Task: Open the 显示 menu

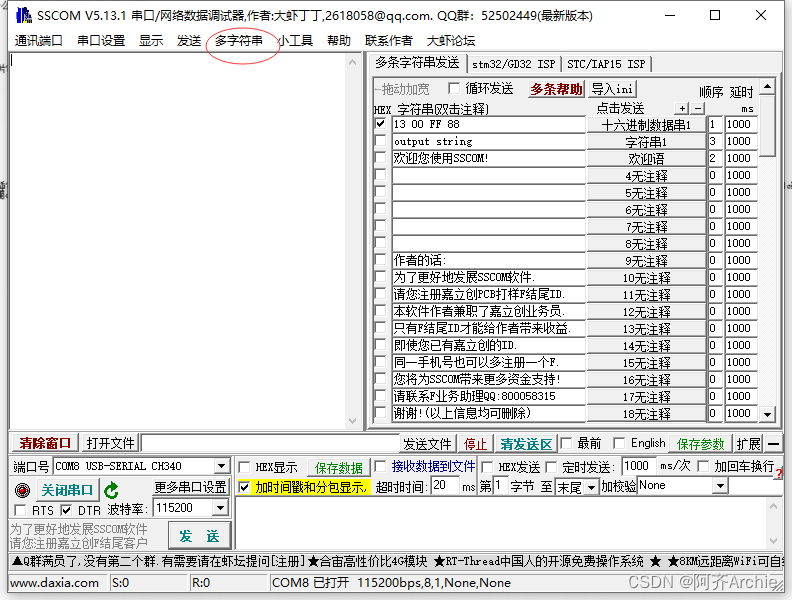Action: (x=151, y=40)
